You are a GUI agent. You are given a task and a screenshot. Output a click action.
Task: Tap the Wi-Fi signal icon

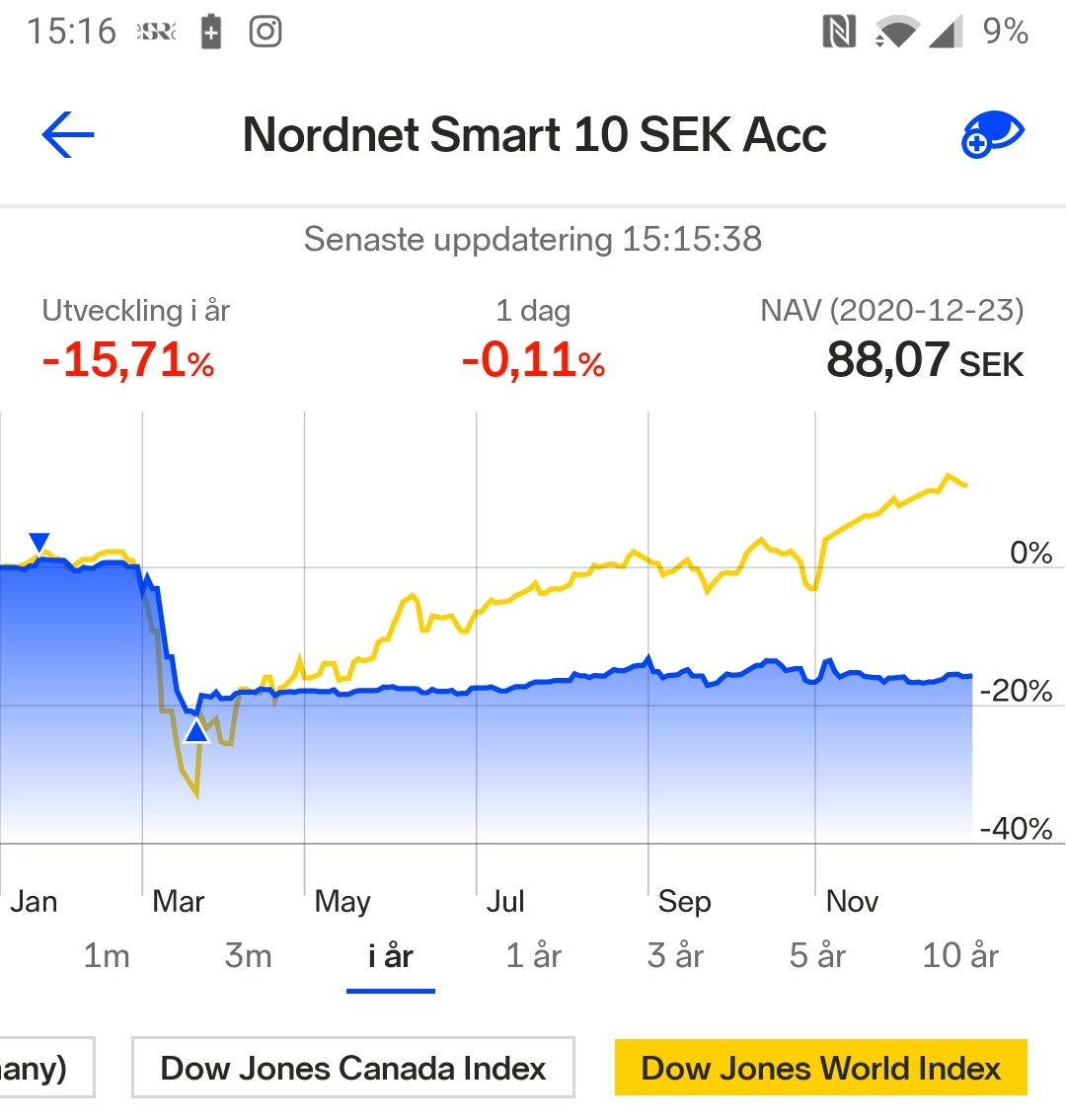896,33
